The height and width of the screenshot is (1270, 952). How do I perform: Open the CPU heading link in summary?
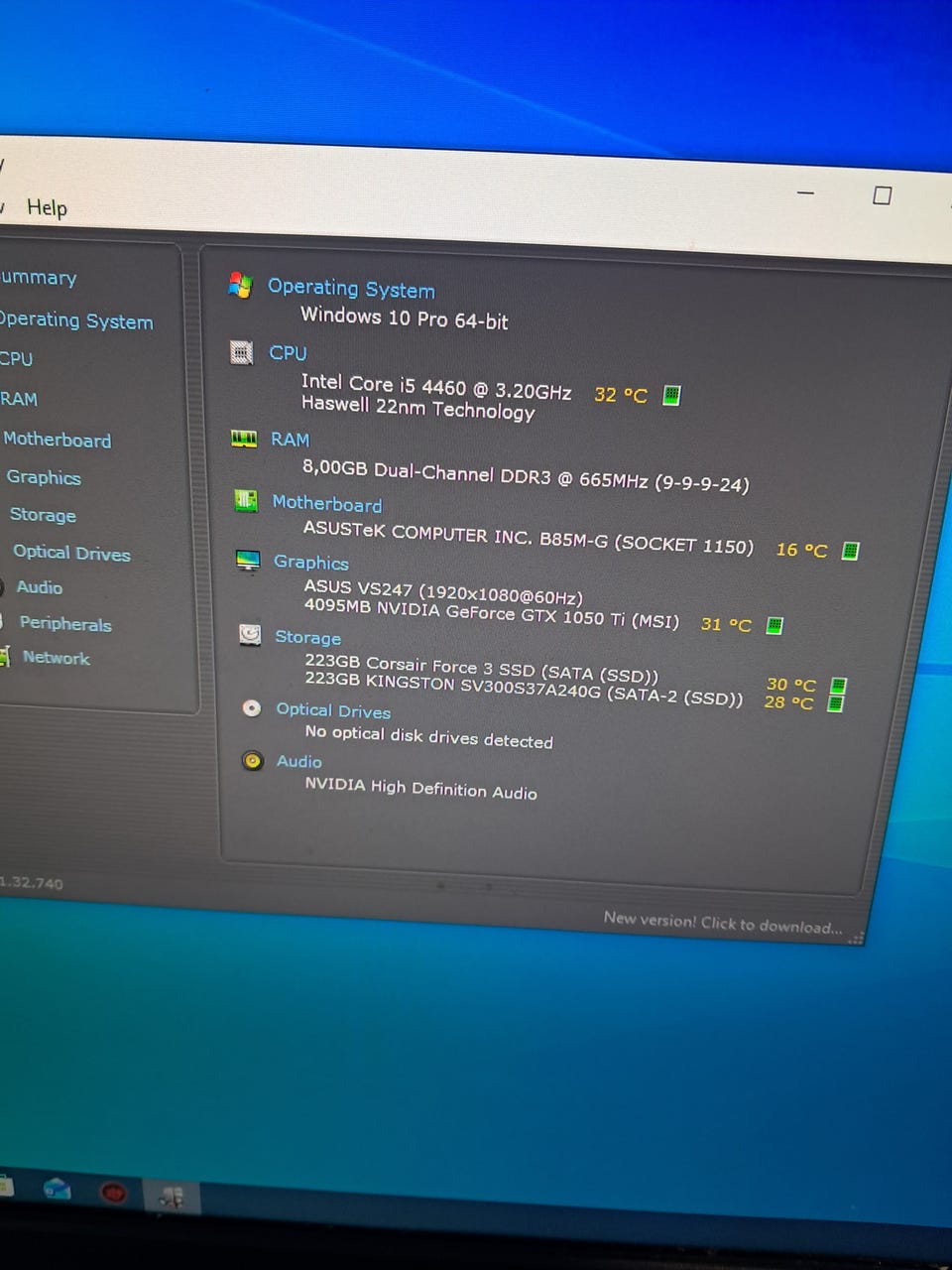(x=288, y=352)
